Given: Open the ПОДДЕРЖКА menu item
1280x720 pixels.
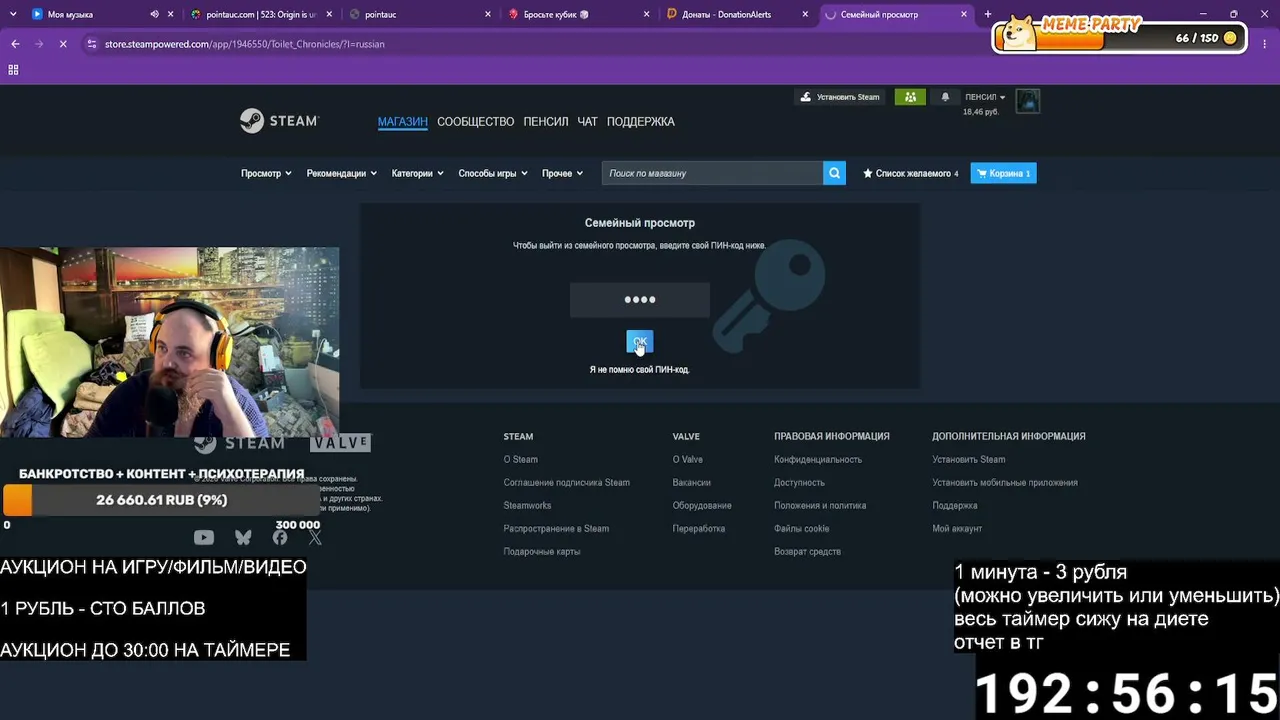Looking at the screenshot, I should tap(641, 122).
